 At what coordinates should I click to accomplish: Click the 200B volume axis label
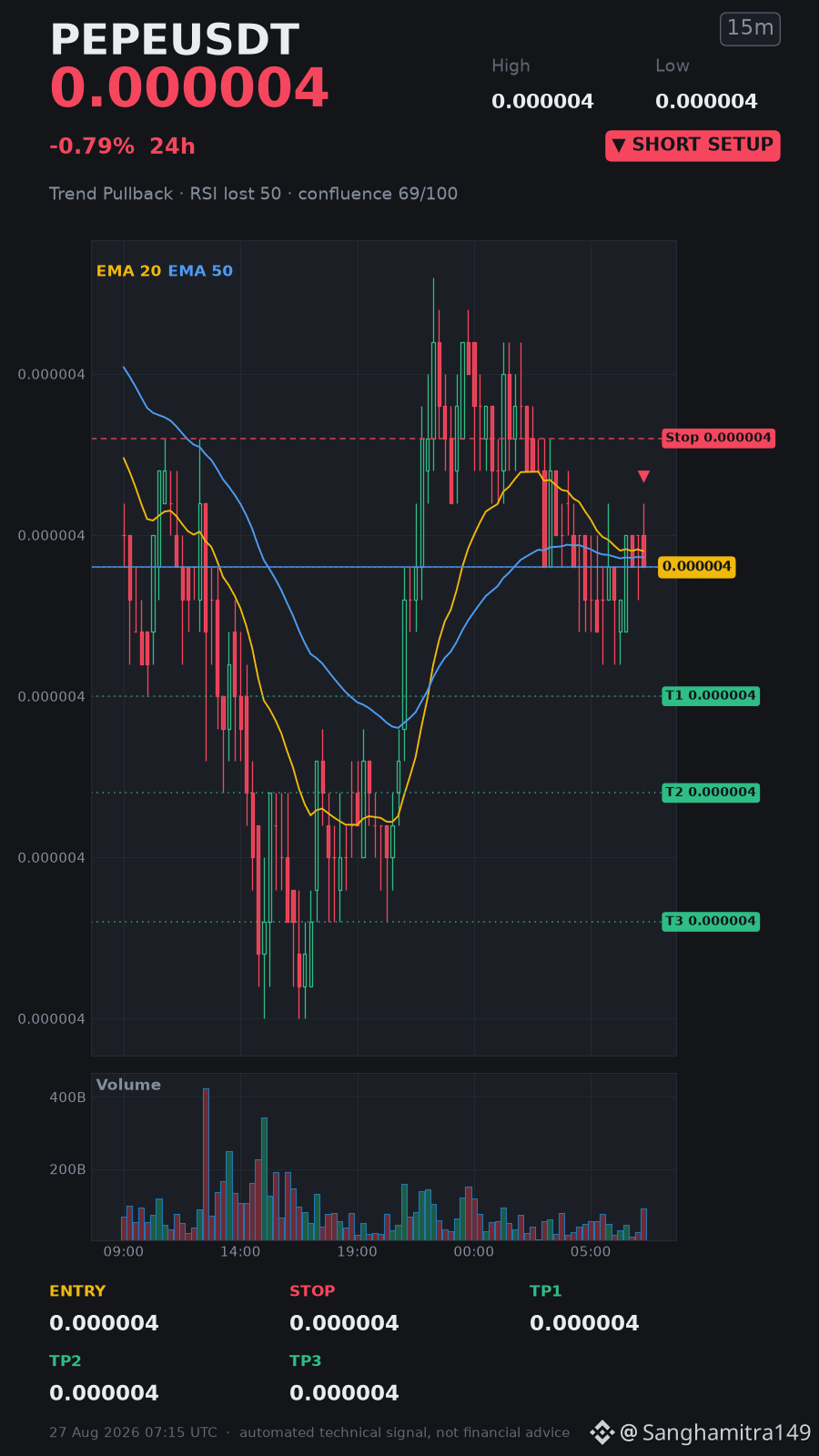67,1169
